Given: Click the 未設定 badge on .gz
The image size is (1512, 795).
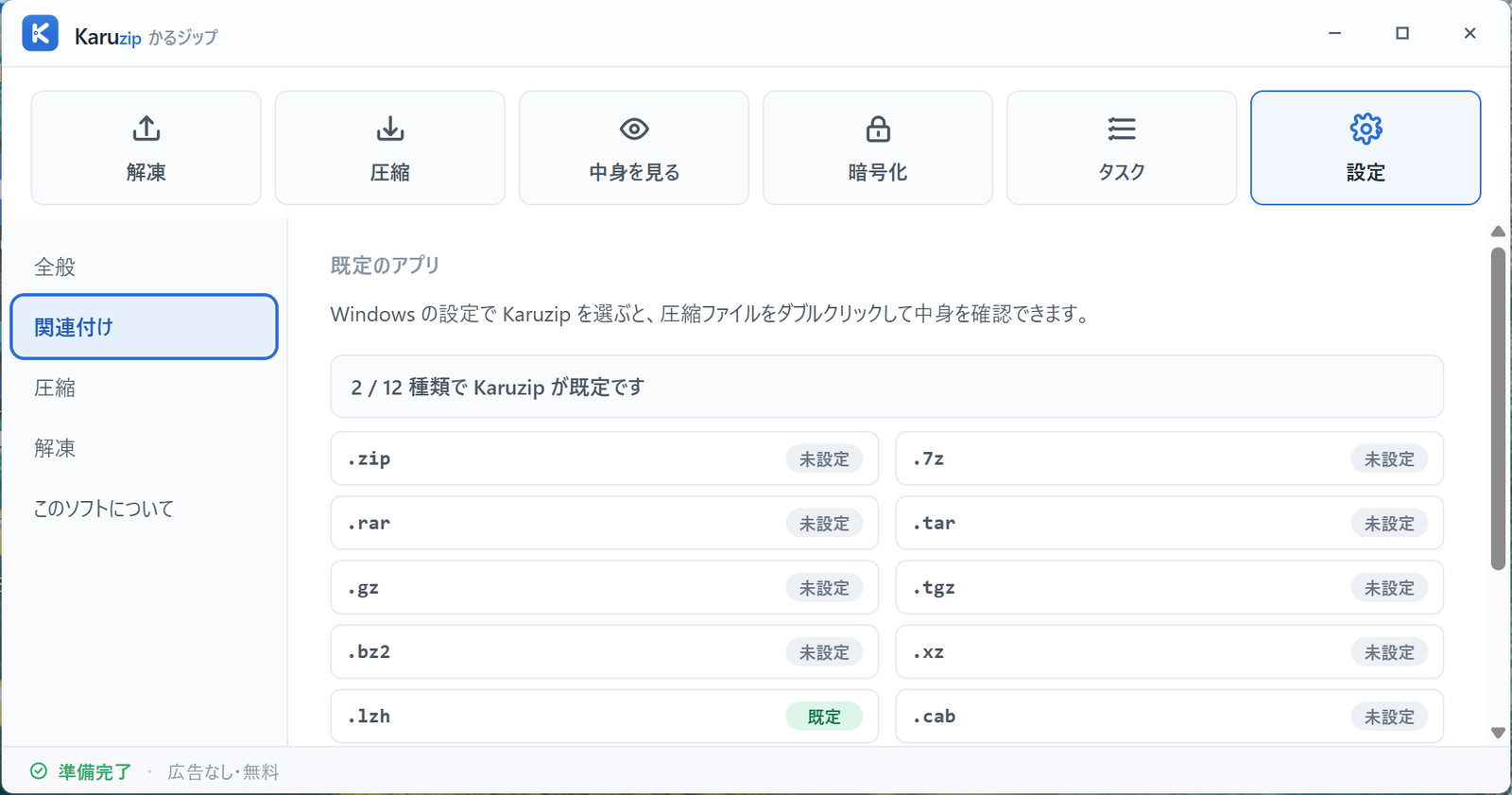Looking at the screenshot, I should tap(824, 588).
